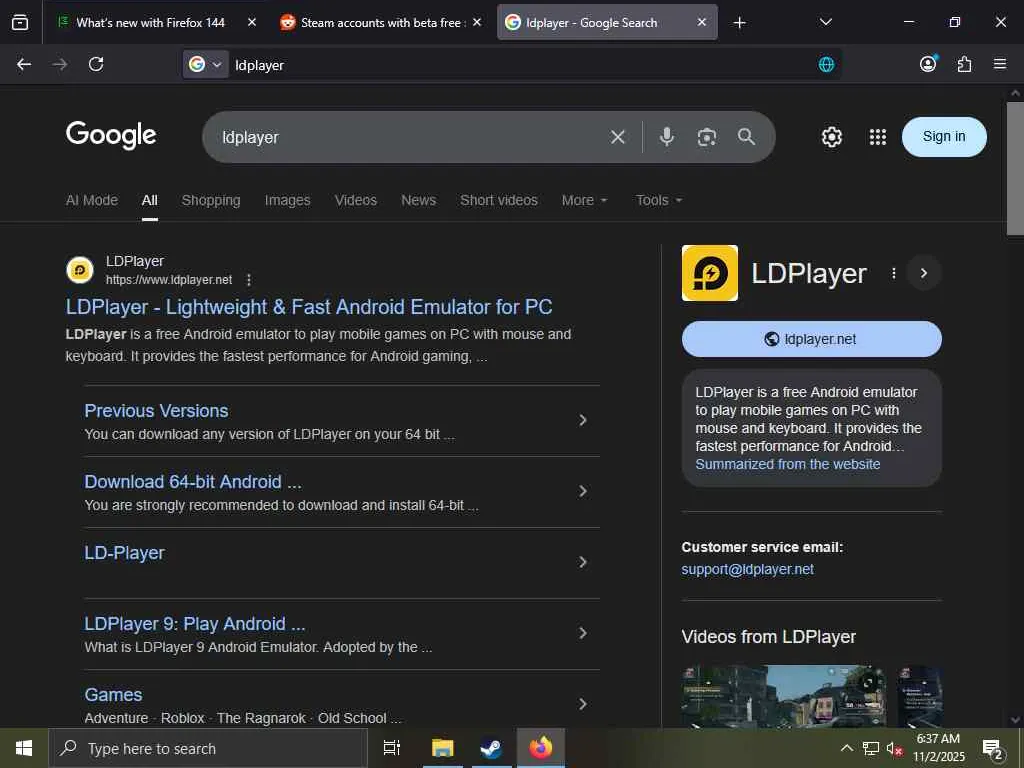Click the Sign in button
Screen dimensions: 1024x768
tap(944, 136)
